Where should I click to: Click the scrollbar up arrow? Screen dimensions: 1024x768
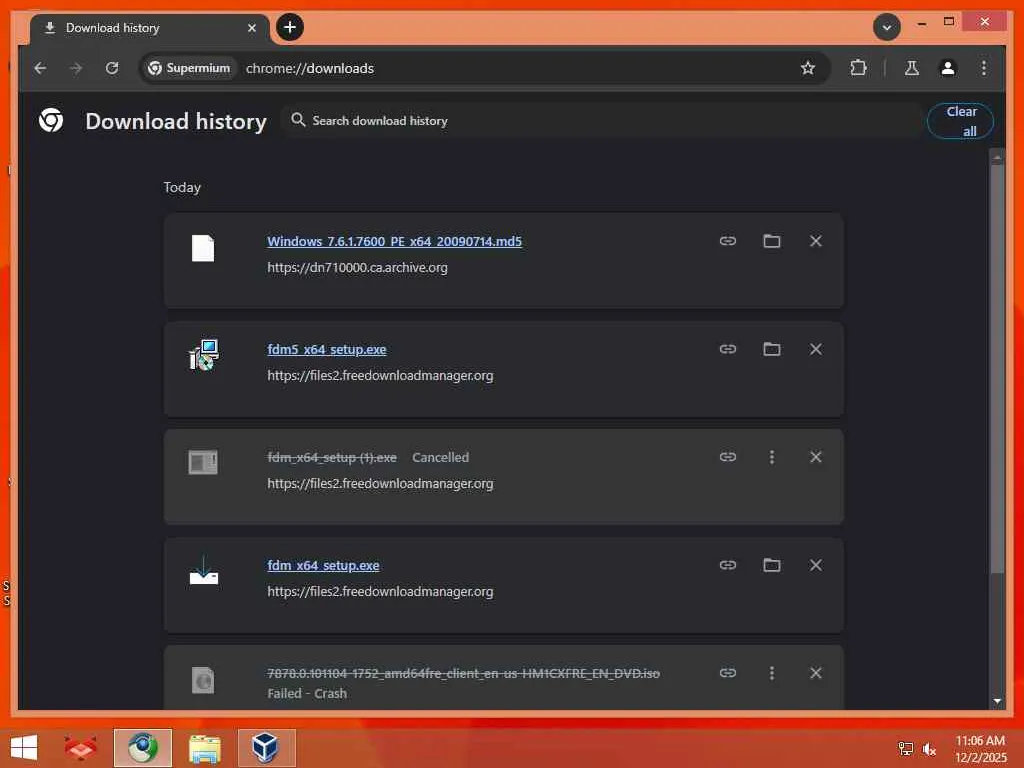(997, 157)
